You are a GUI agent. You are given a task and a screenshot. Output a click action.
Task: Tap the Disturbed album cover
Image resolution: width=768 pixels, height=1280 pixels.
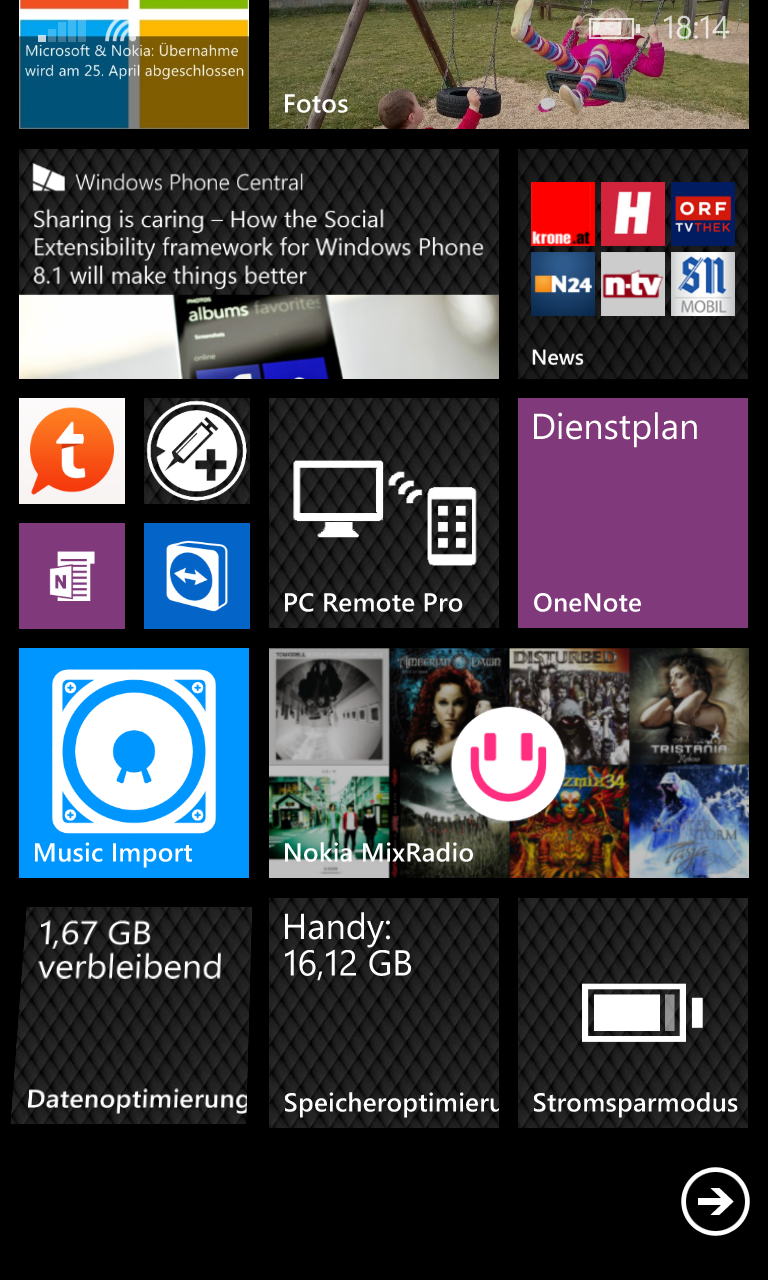(569, 705)
